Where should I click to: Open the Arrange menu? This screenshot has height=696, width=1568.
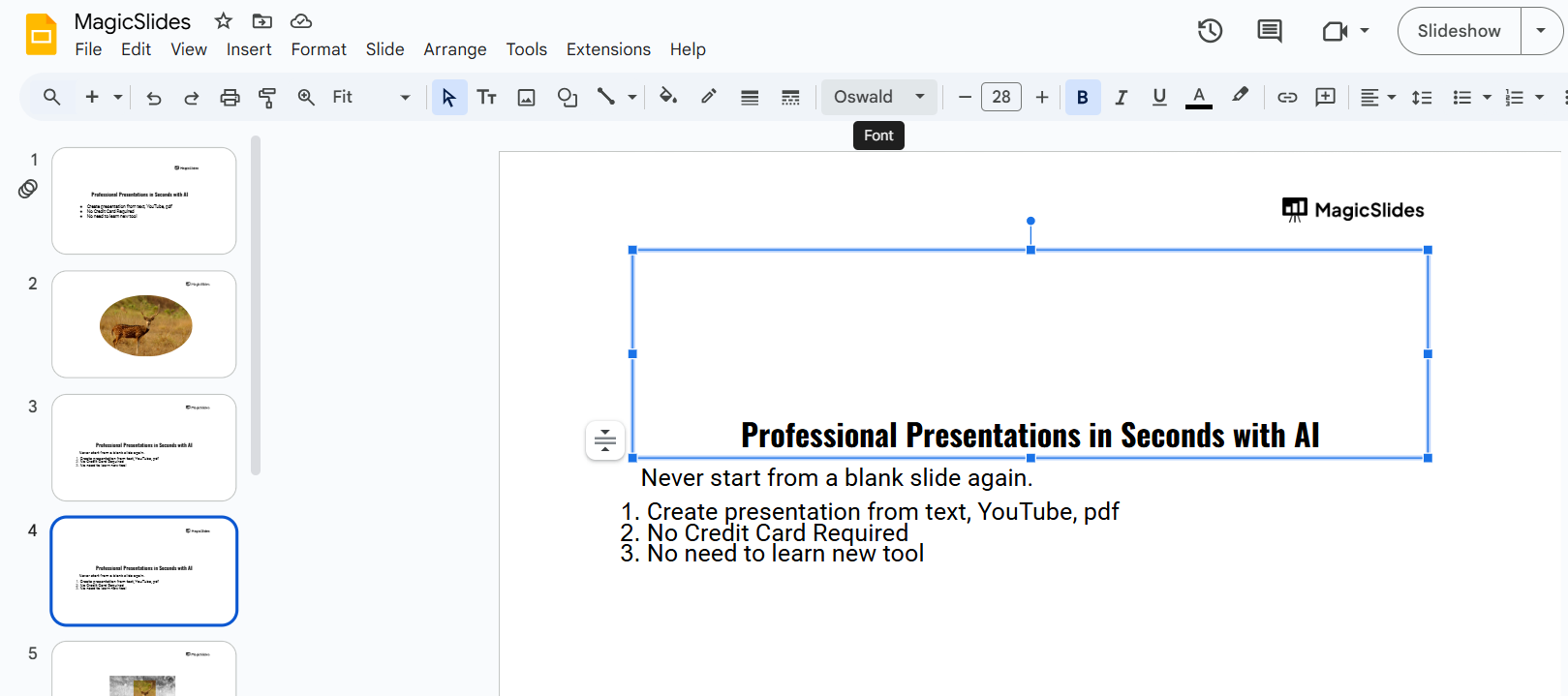[454, 49]
